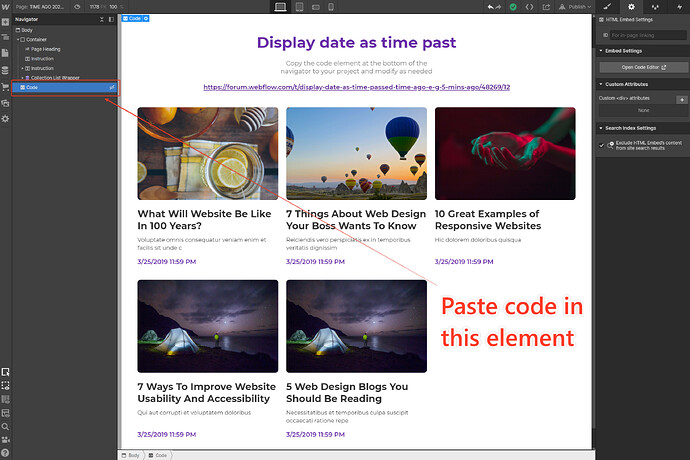Click heading 7 Things About Web Design
Viewport: 690px width, 460px height.
[356, 220]
